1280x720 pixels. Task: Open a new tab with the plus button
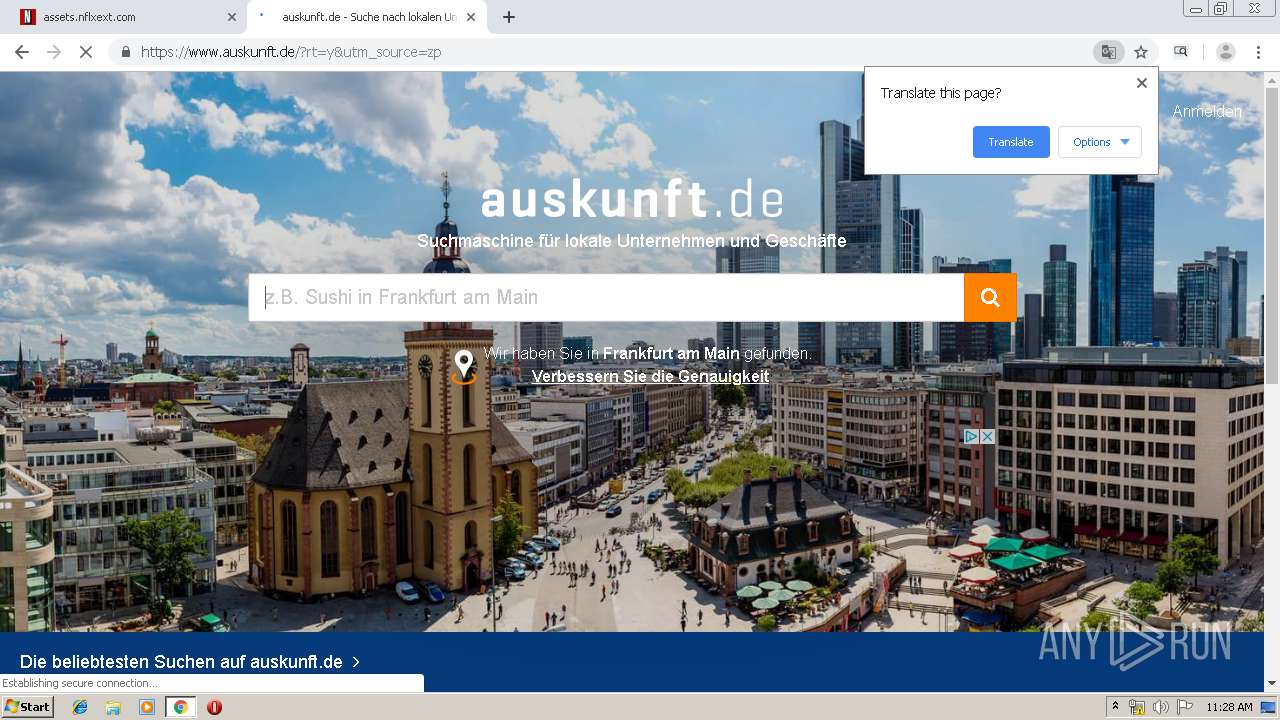(x=509, y=17)
